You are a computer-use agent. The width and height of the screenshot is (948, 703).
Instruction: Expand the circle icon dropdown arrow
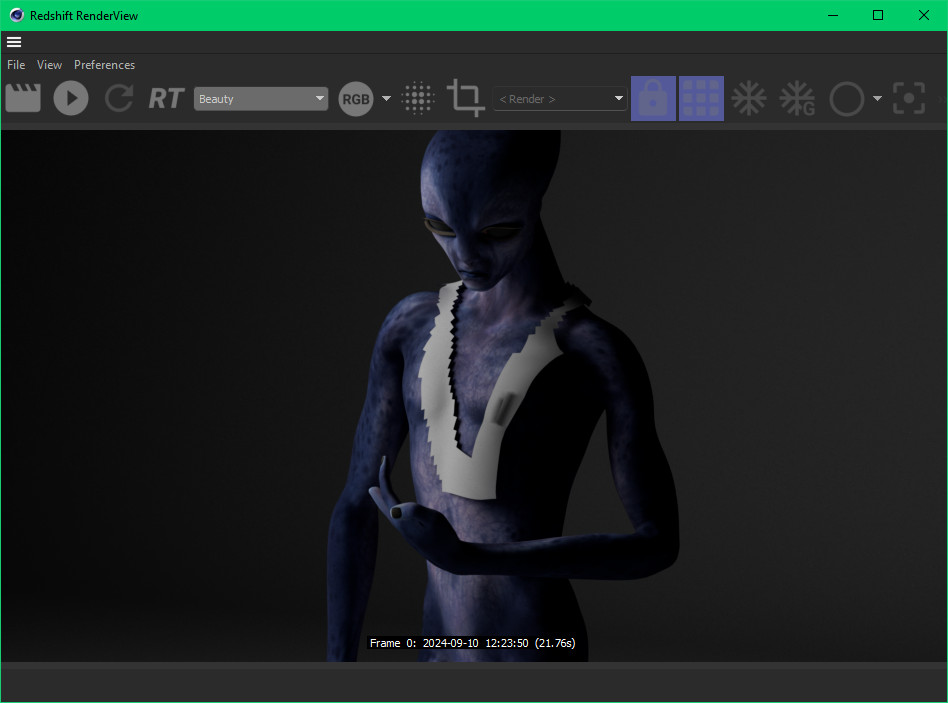click(x=877, y=99)
